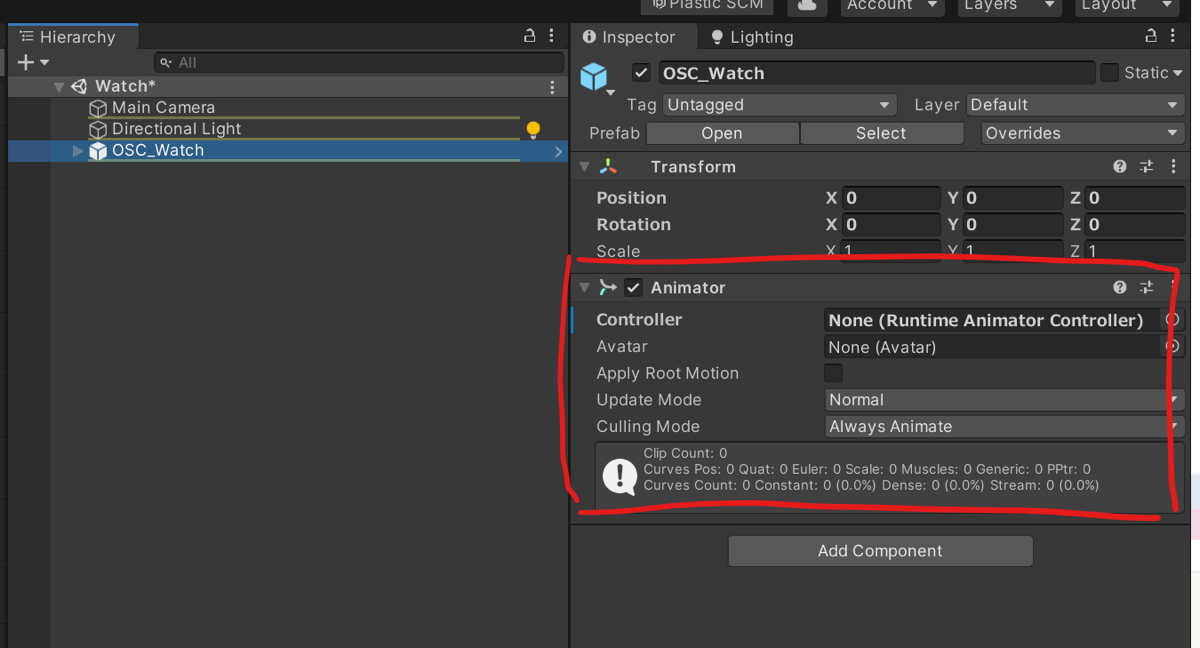Open the prefab Overrides dropdown

(x=1081, y=133)
